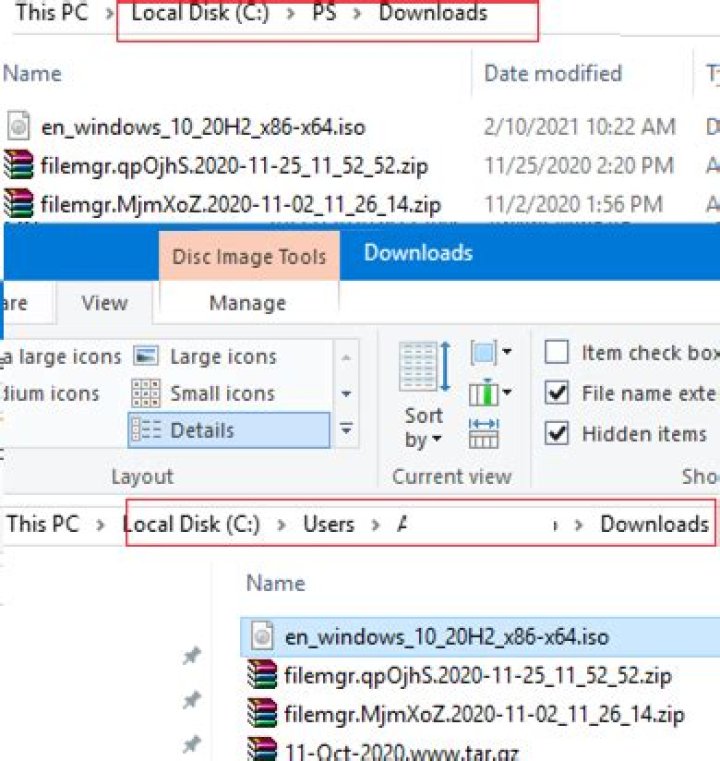Click the 2/10/2021 10:22 AM date cell

(580, 127)
